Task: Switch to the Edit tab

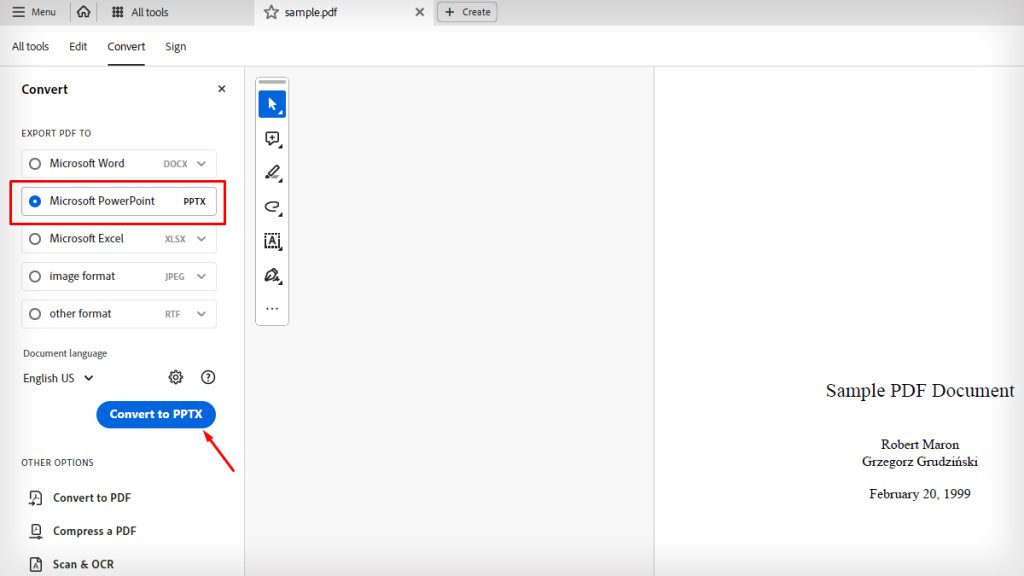Action: pyautogui.click(x=77, y=46)
